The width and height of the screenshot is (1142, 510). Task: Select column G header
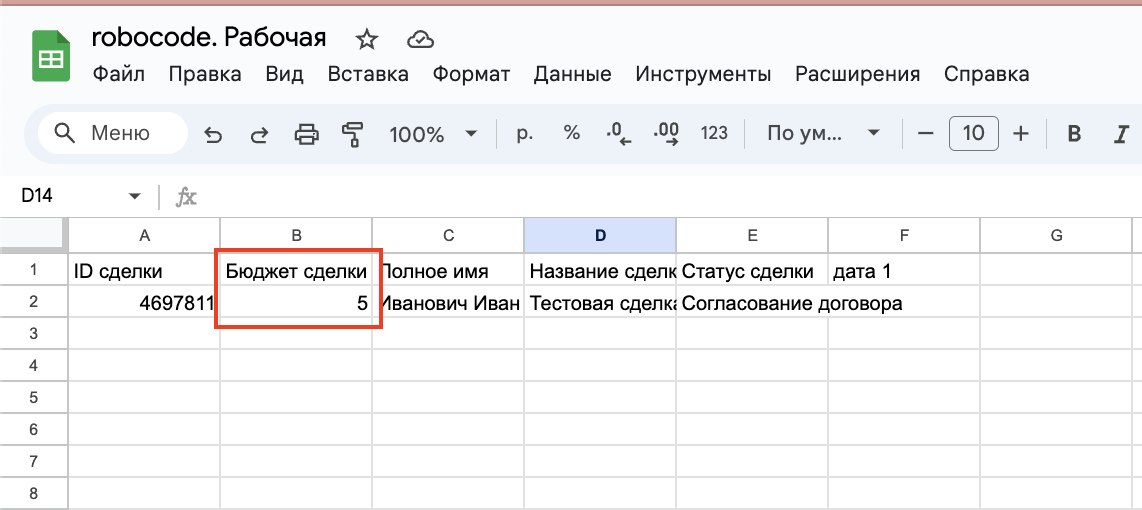pos(1056,235)
